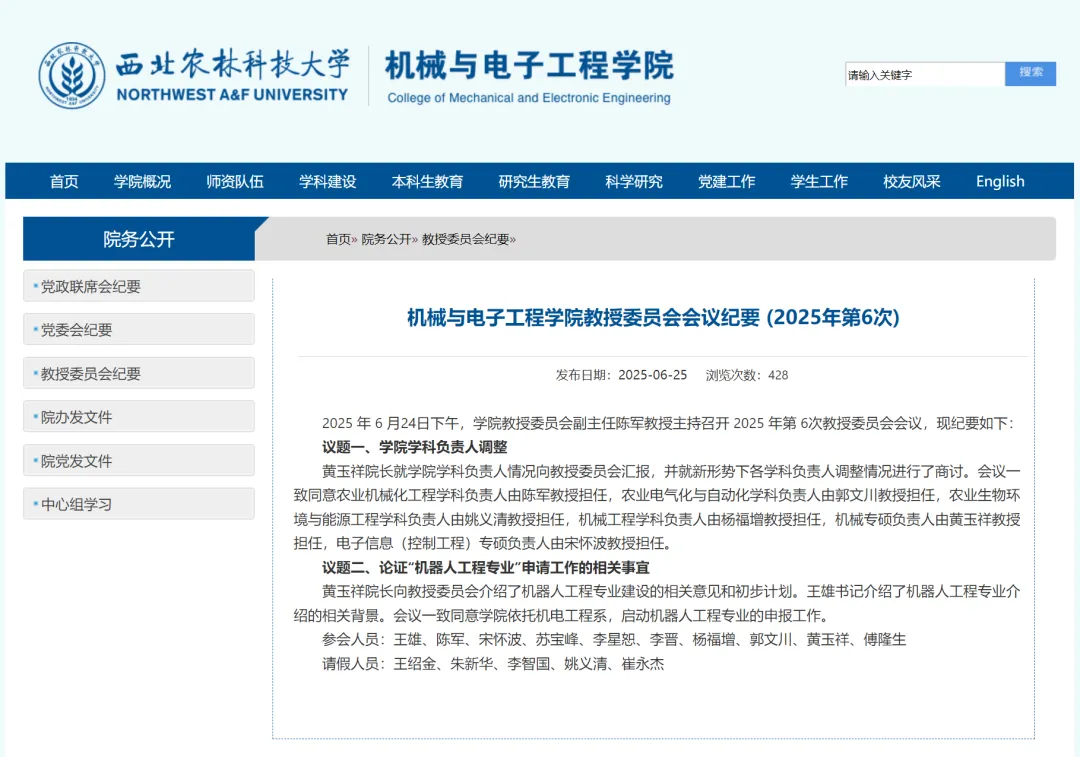Viewport: 1080px width, 757px height.
Task: Open the 学科建设 navigation tab
Action: 329,181
